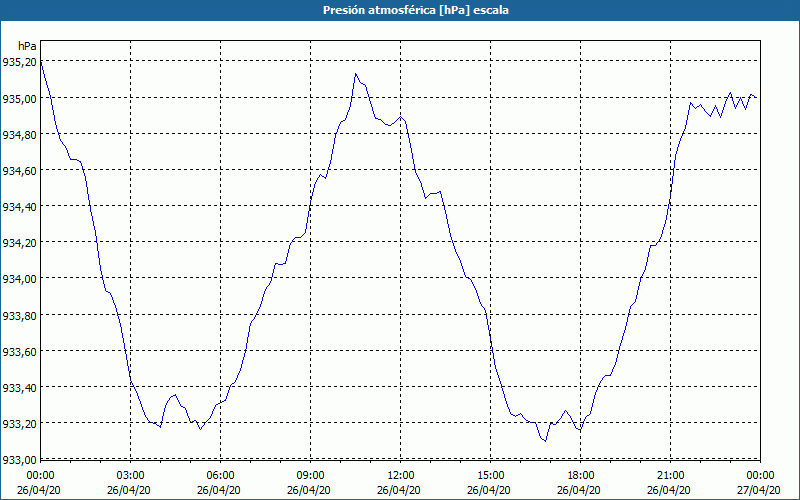800x500 pixels.
Task: Click the 934,60 y-axis label
Action: click(x=20, y=170)
